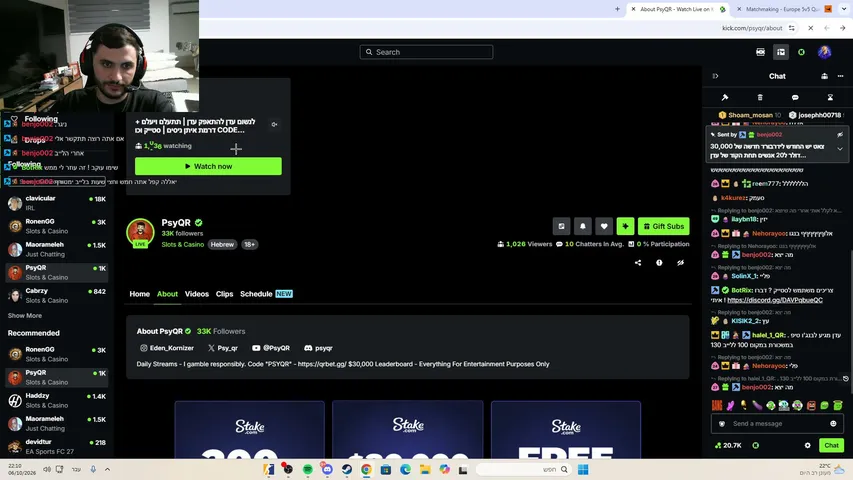The height and width of the screenshot is (480, 853).
Task: Toggle mute icon on stream preview card
Action: pyautogui.click(x=274, y=125)
